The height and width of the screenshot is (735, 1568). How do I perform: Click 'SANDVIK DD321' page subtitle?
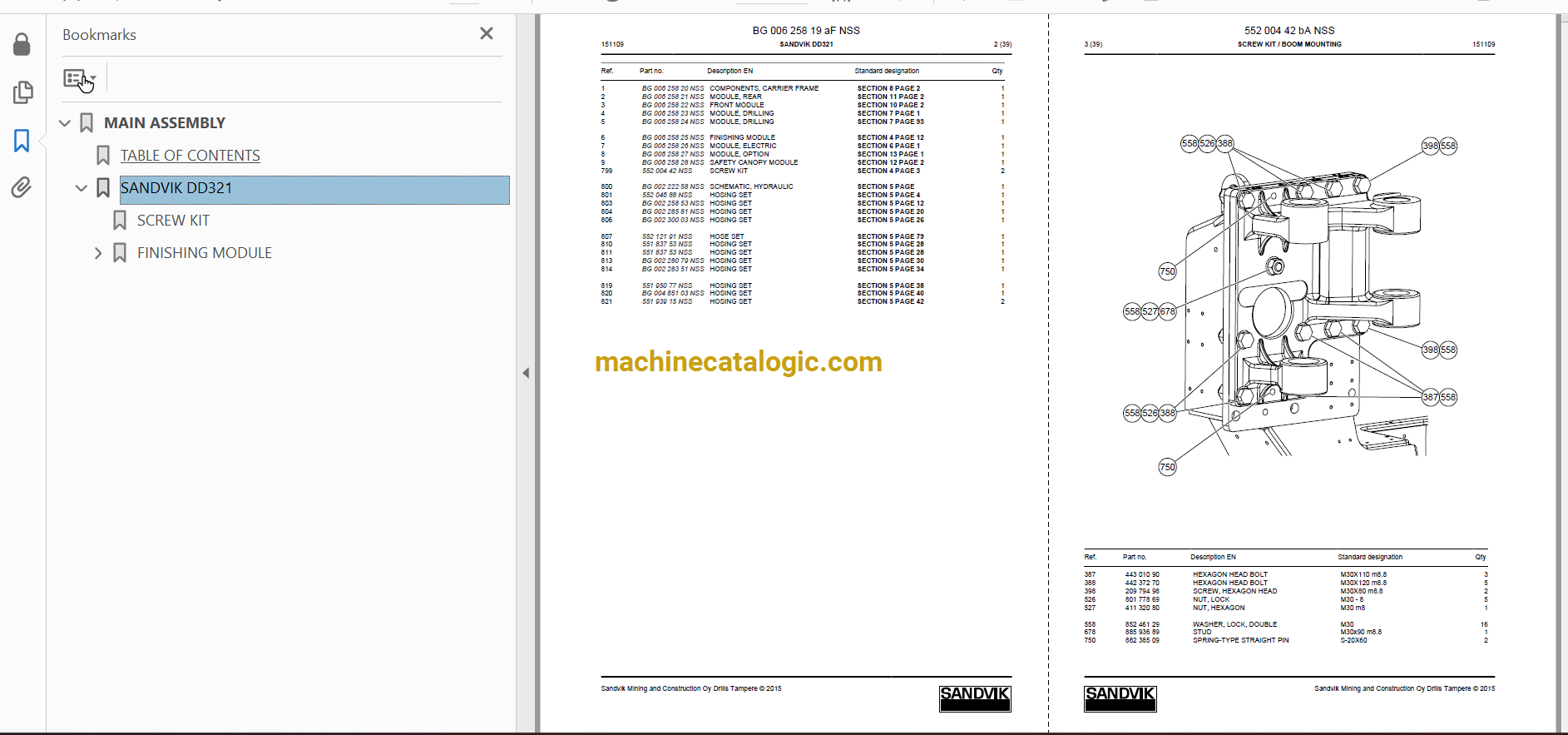(806, 44)
